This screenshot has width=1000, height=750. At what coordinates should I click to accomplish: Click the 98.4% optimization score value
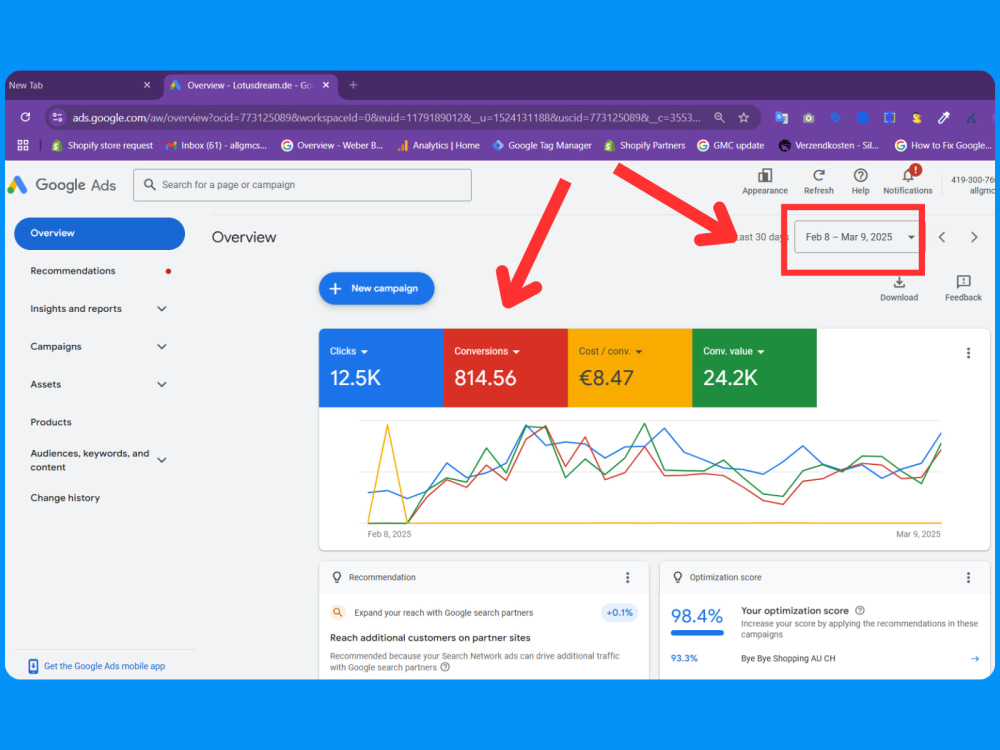(x=696, y=616)
